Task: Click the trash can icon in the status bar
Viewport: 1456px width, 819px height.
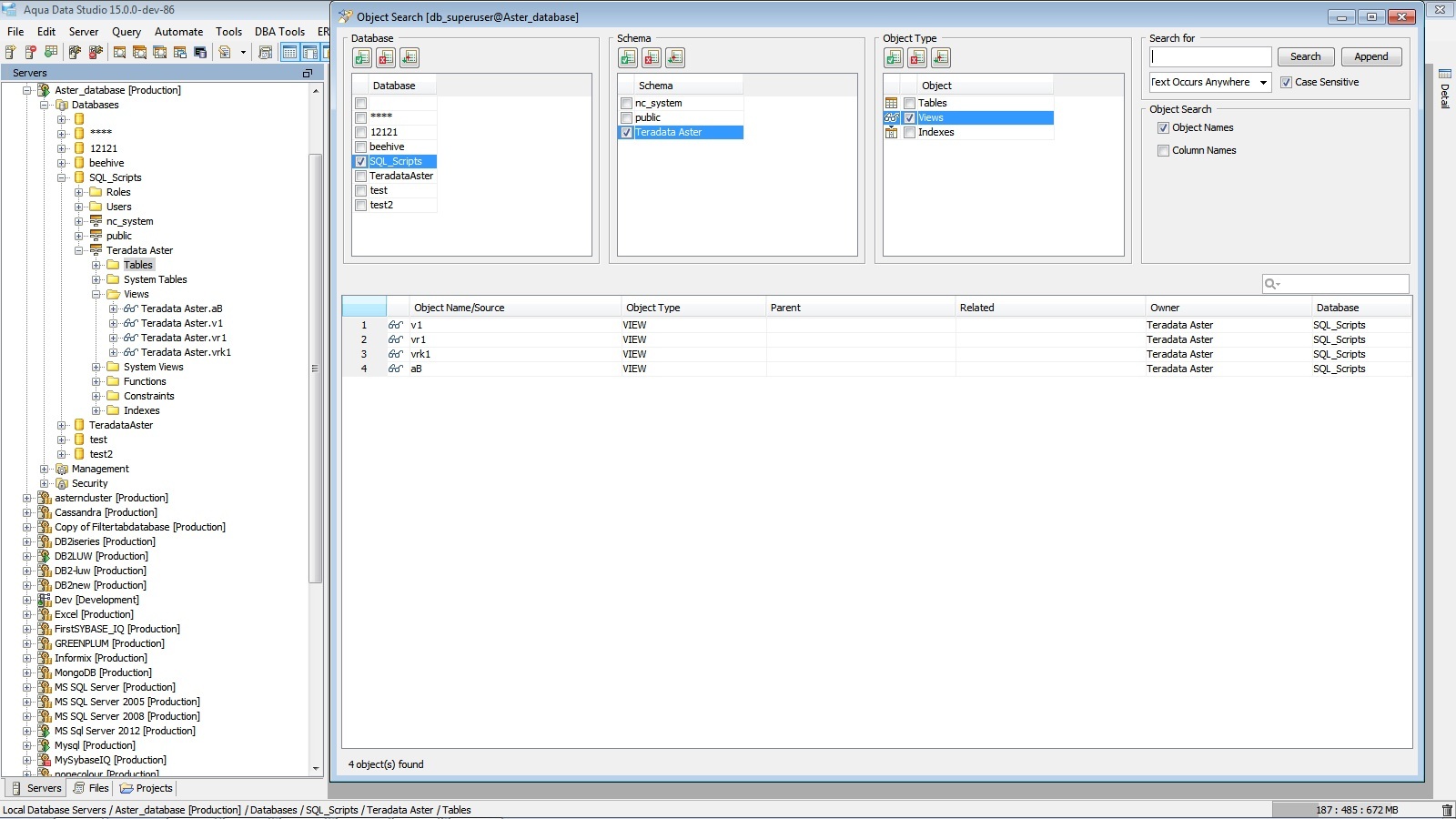Action: (1447, 810)
